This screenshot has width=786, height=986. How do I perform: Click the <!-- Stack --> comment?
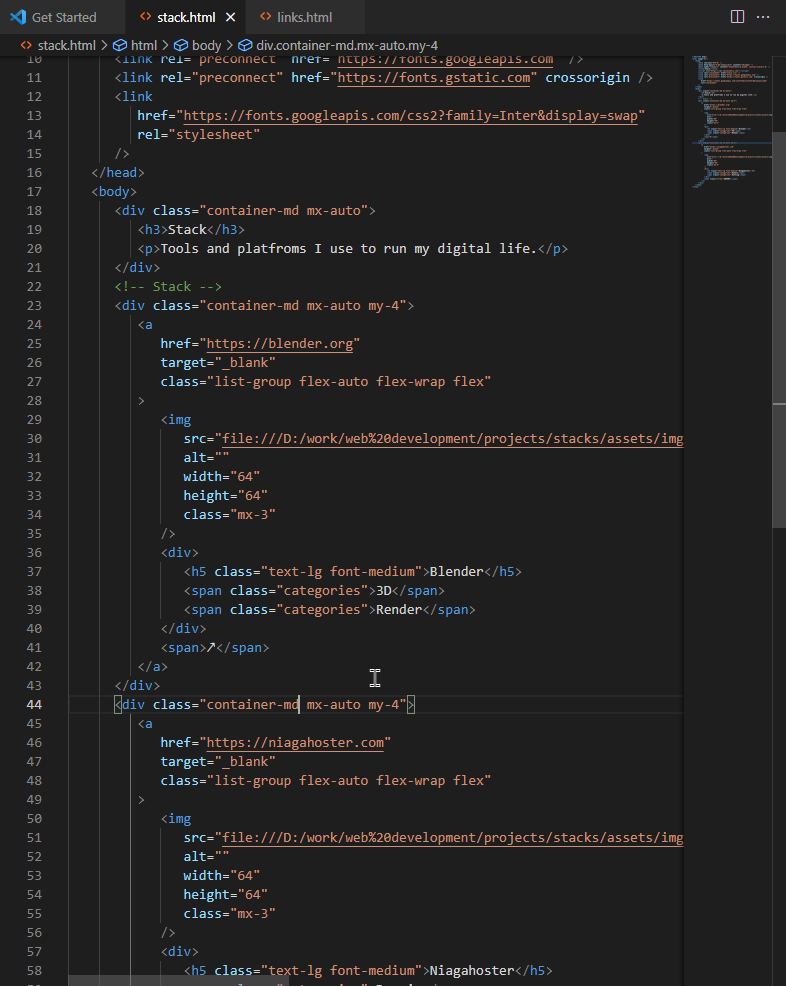[x=168, y=287]
